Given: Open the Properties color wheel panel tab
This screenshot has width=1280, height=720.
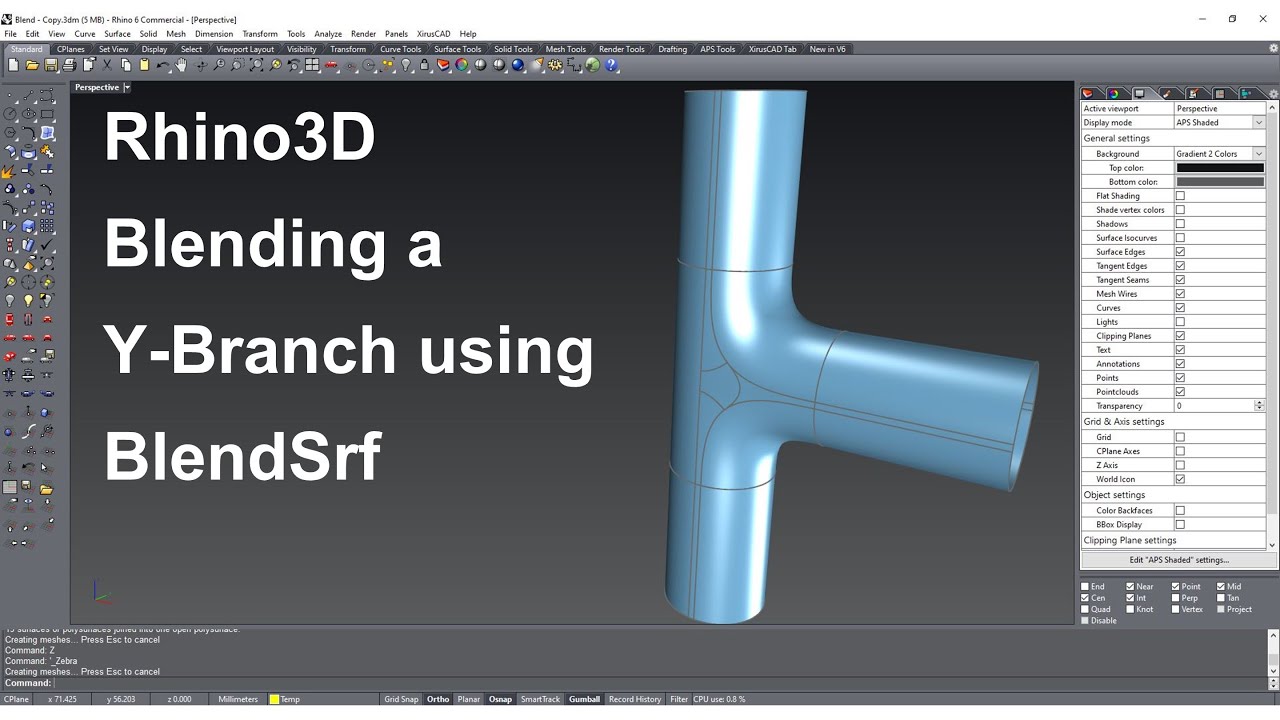Looking at the screenshot, I should [x=1113, y=93].
